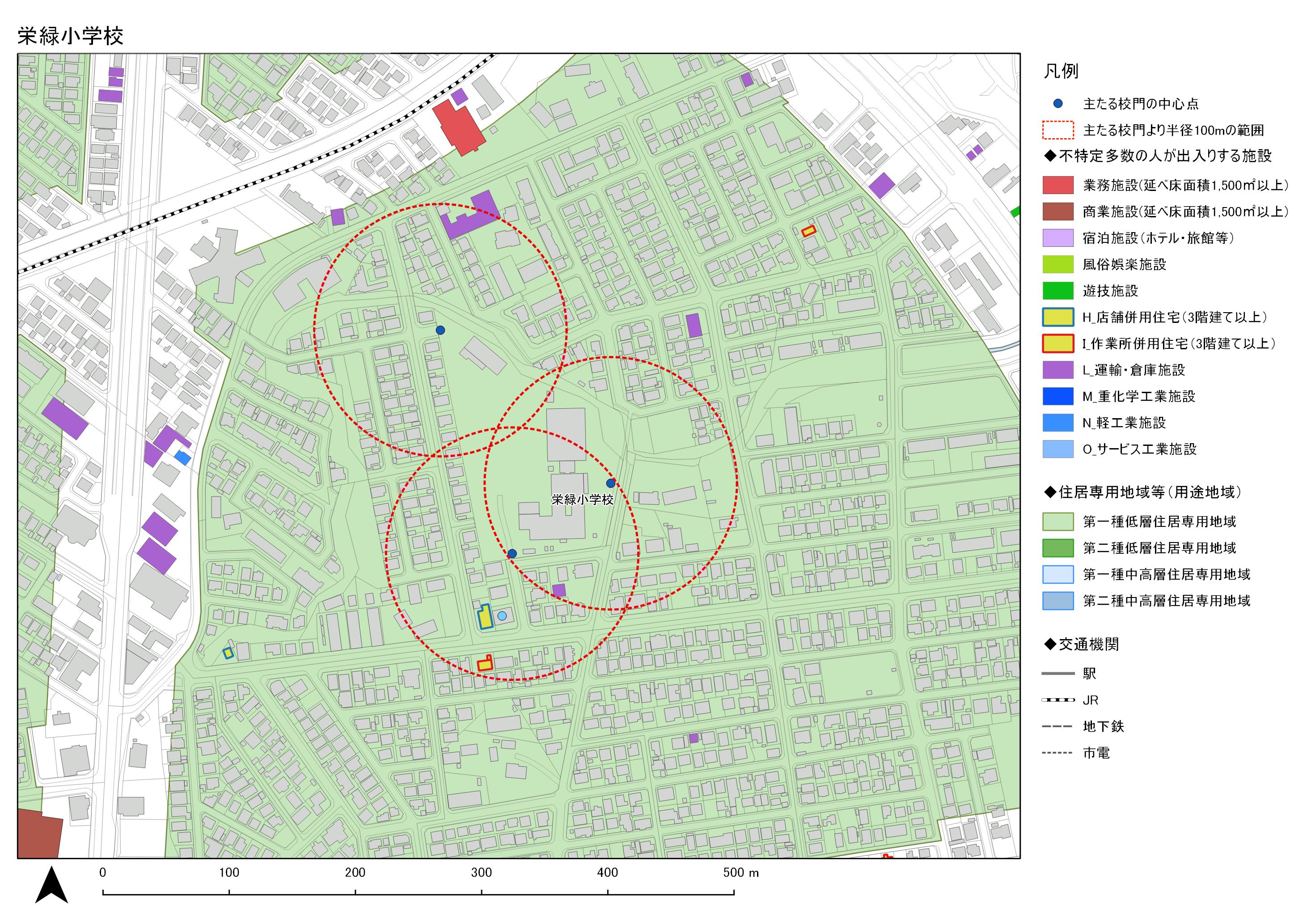The height and width of the screenshot is (924, 1307).
Task: Click the purple L_運輸・倉庫施設 legend swatch
Action: click(1057, 370)
